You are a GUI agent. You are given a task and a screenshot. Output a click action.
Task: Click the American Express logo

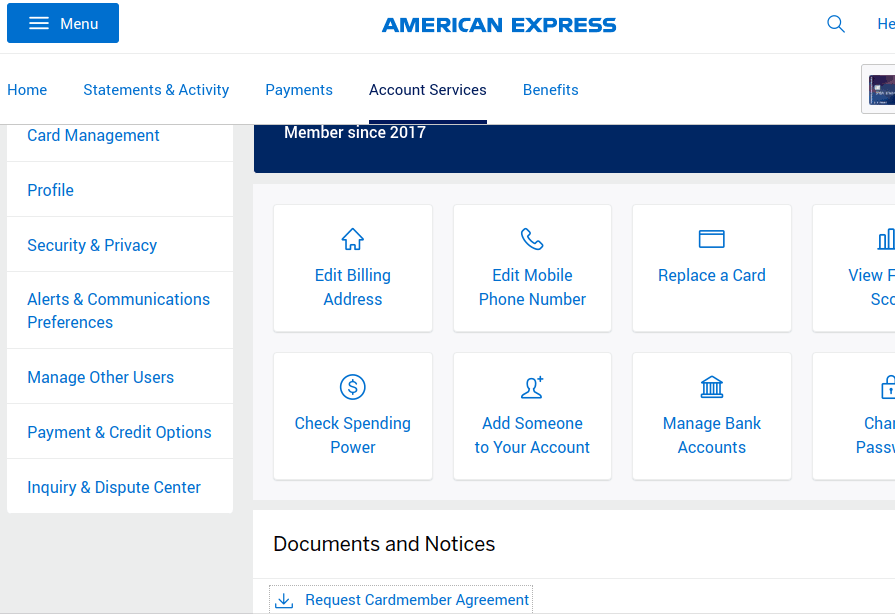click(499, 25)
